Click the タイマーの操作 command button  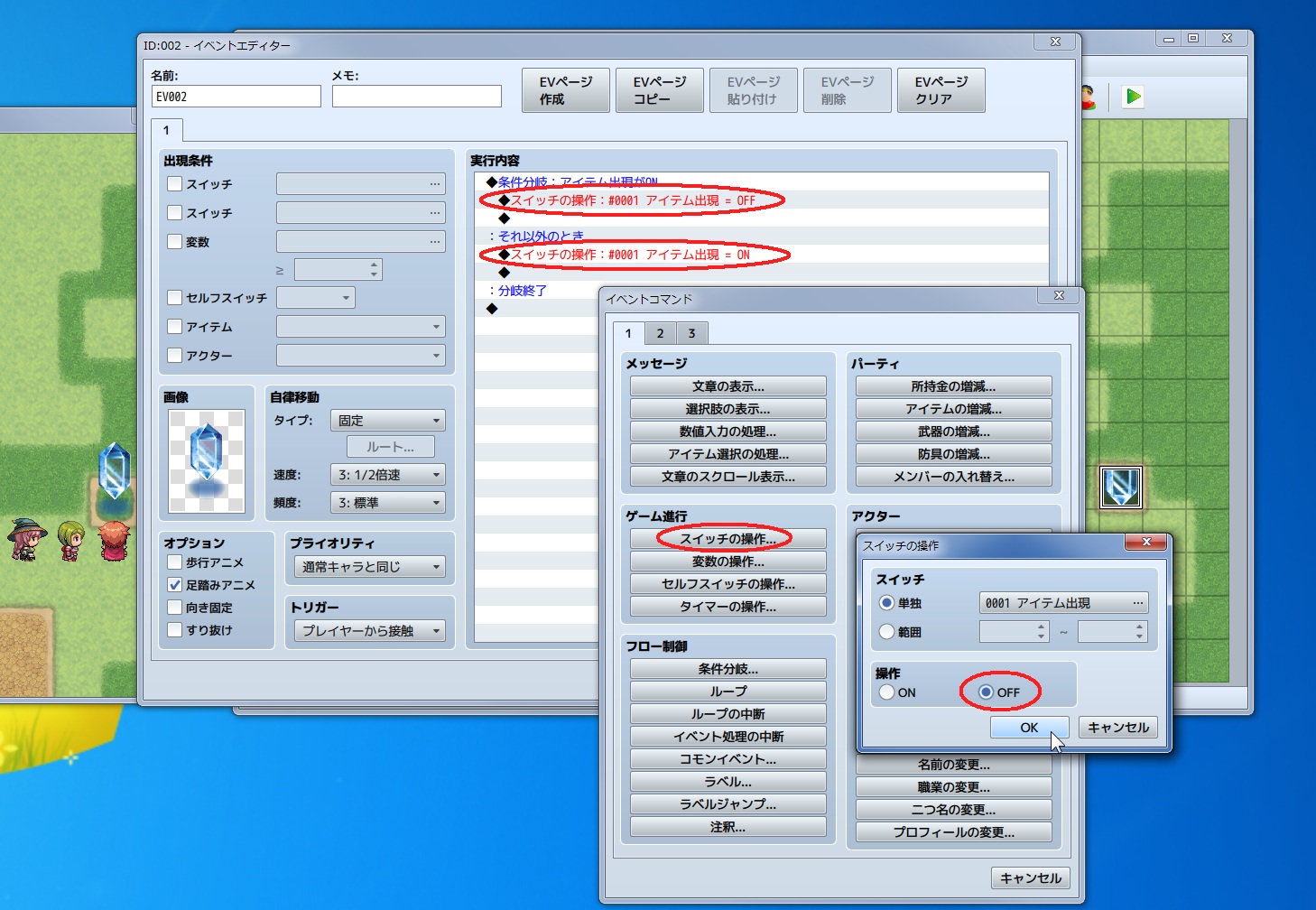point(728,607)
